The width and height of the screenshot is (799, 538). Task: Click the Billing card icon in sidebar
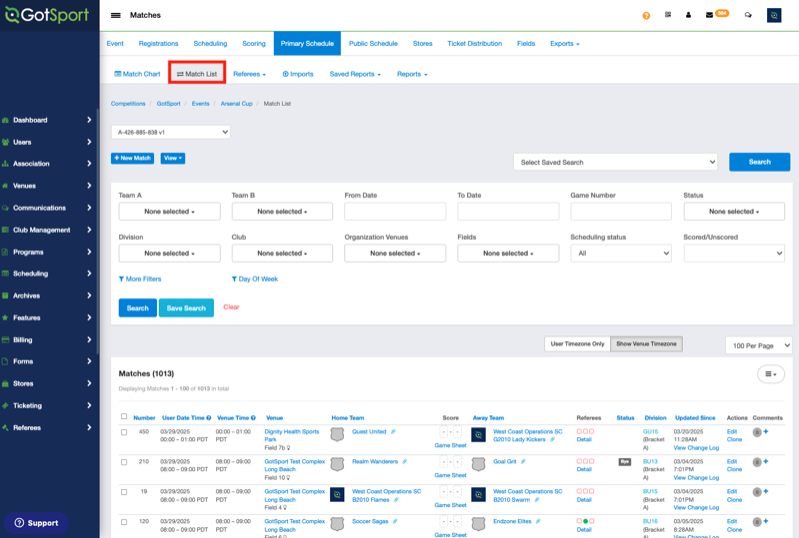[5, 339]
